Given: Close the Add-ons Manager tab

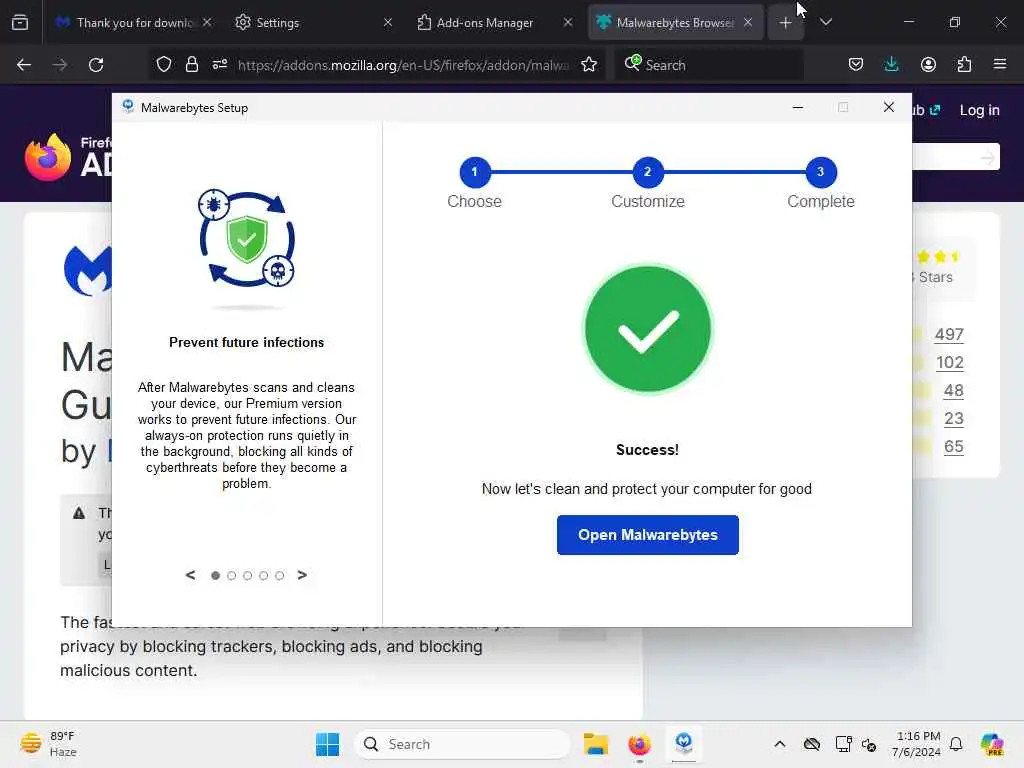Looking at the screenshot, I should (568, 22).
